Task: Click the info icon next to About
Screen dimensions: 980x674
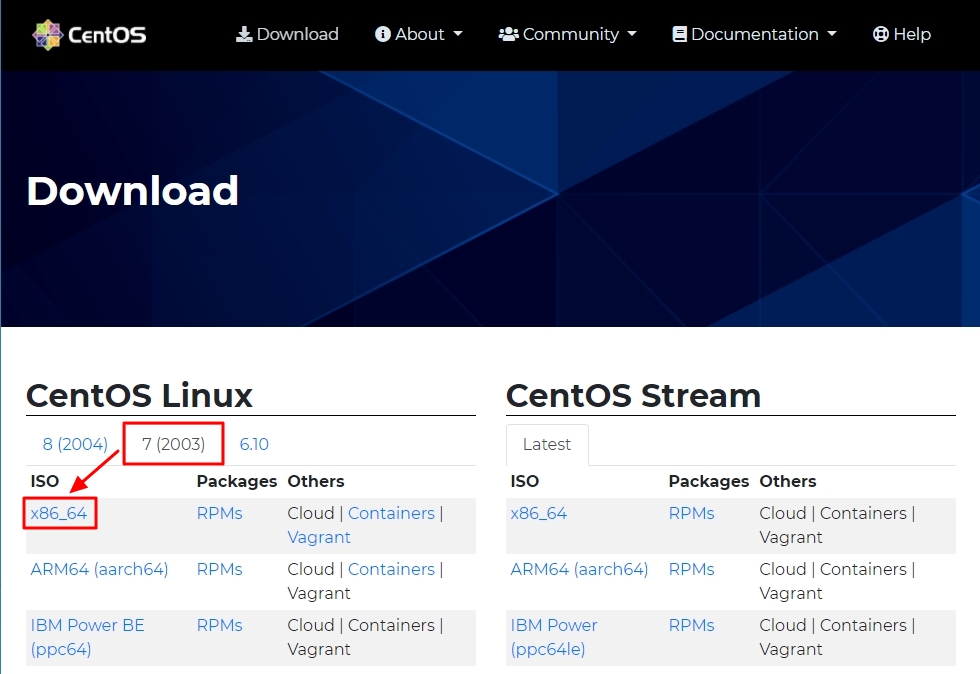Action: (x=382, y=33)
